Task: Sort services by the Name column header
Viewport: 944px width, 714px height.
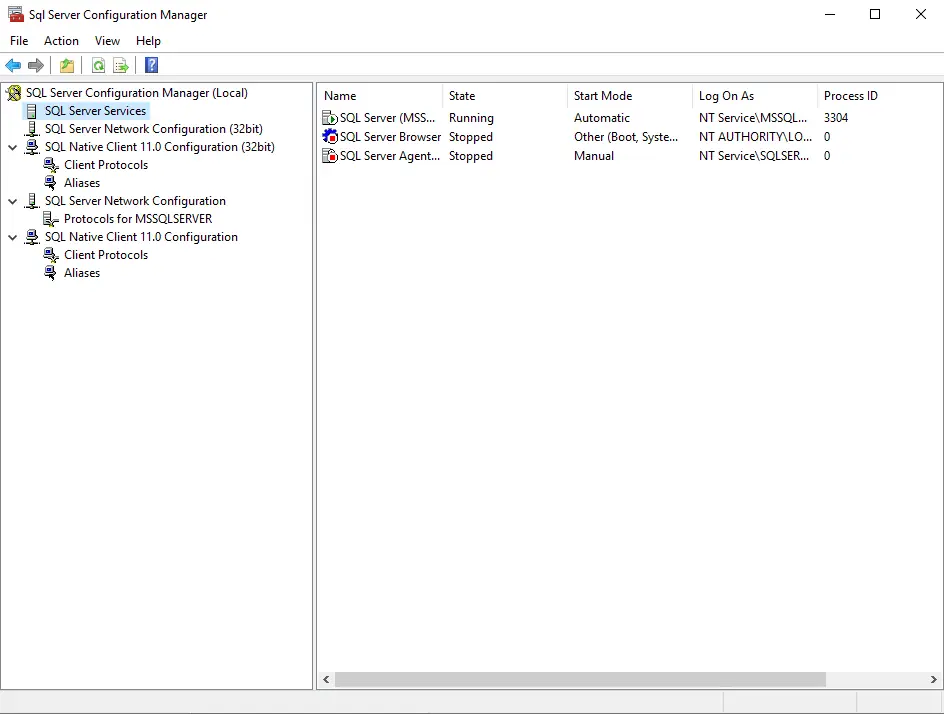Action: [x=380, y=96]
